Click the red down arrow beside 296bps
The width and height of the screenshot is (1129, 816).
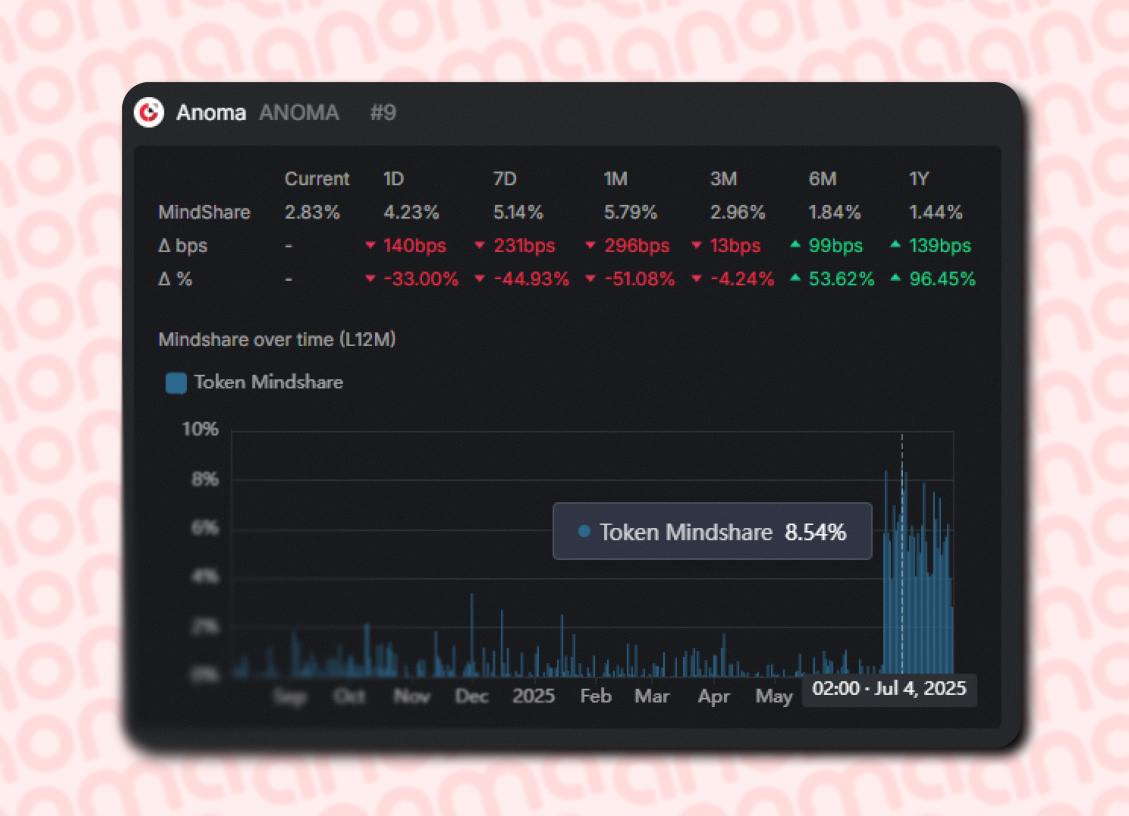tap(590, 246)
